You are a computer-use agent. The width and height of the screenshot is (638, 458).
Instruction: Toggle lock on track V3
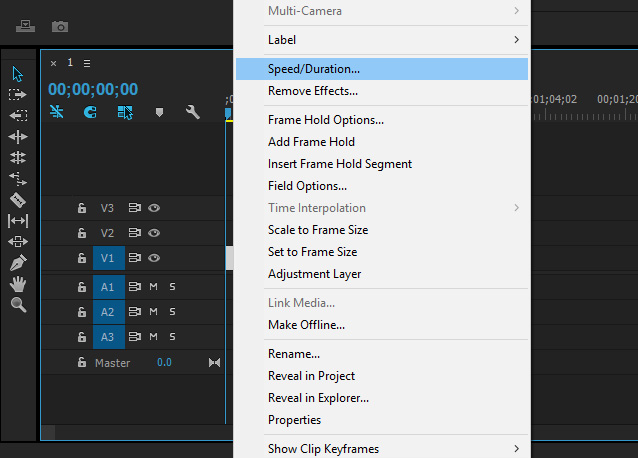click(x=82, y=208)
